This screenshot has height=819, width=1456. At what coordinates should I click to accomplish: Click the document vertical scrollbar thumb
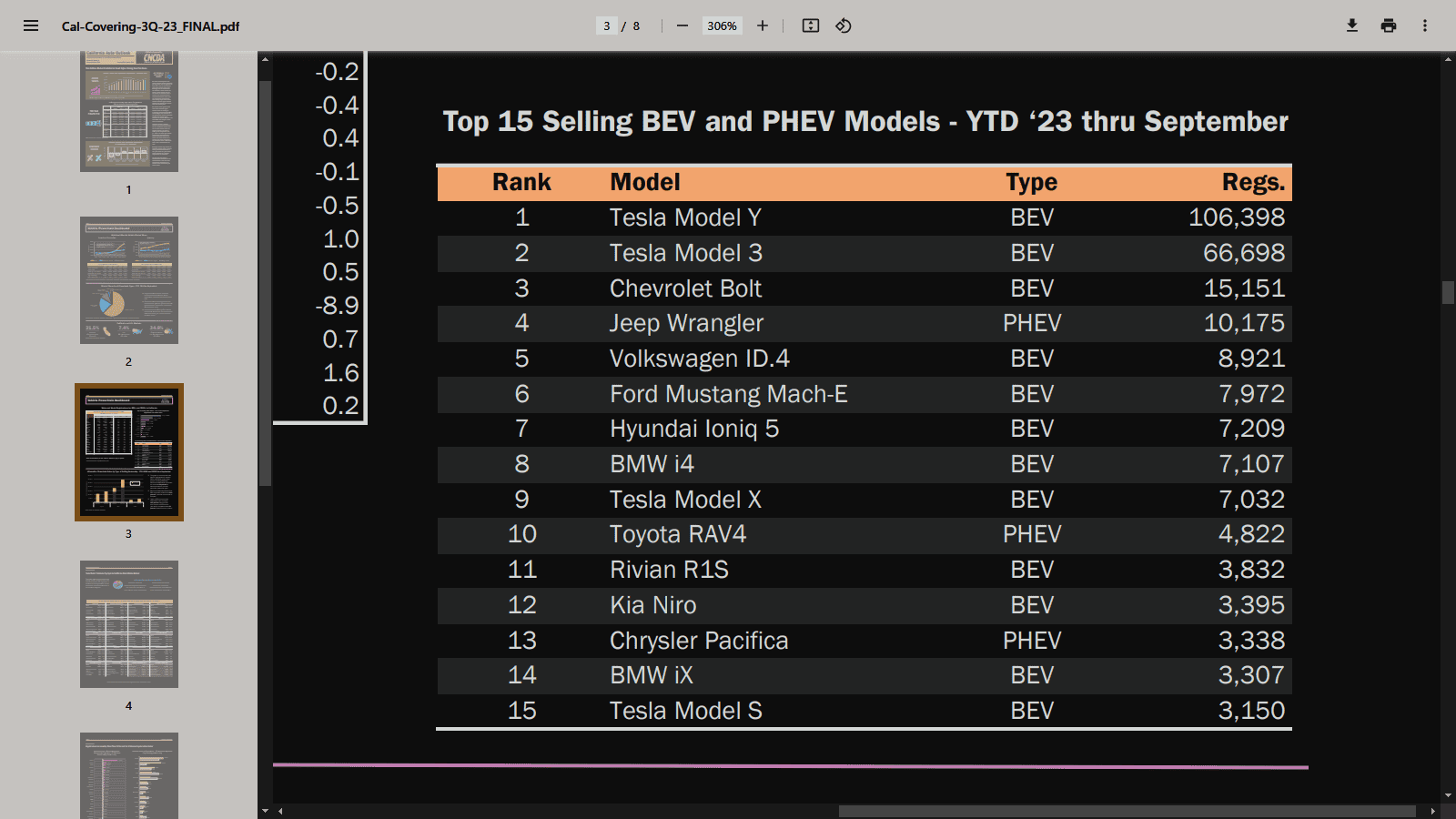pos(1448,292)
